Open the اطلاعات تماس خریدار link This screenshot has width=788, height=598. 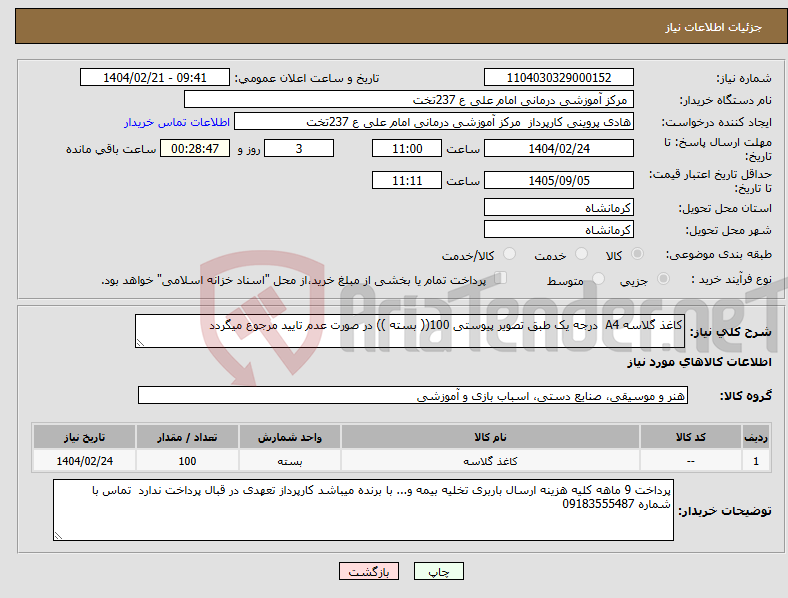(x=177, y=122)
